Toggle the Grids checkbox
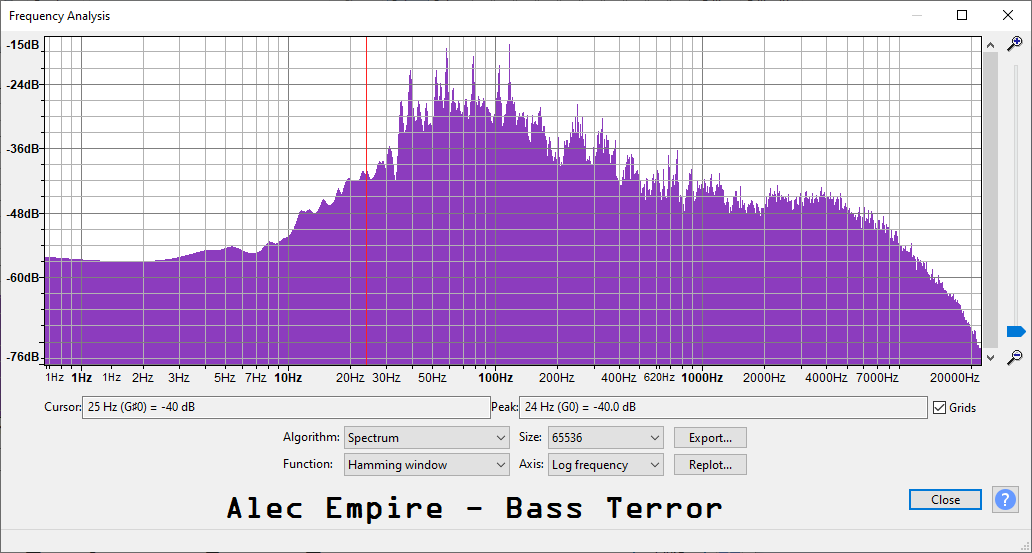This screenshot has width=1032, height=553. tap(939, 408)
